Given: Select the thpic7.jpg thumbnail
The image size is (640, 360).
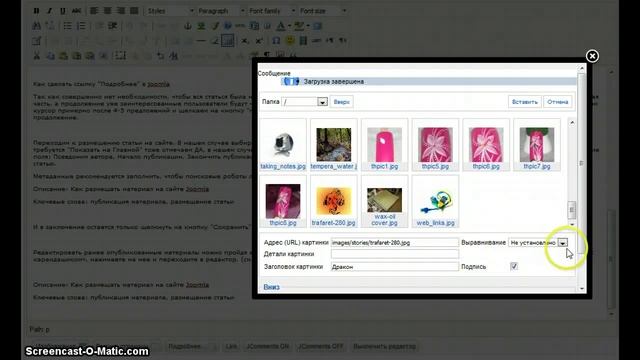Looking at the screenshot, I should (x=537, y=145).
